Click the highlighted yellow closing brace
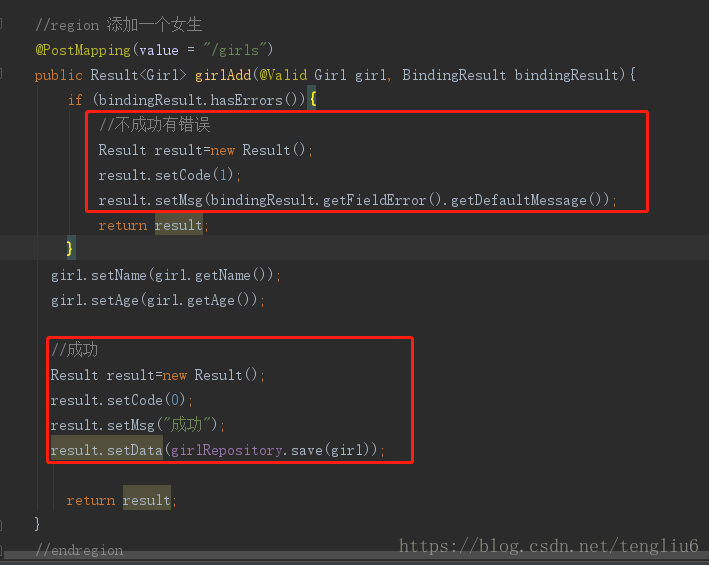 pos(70,248)
